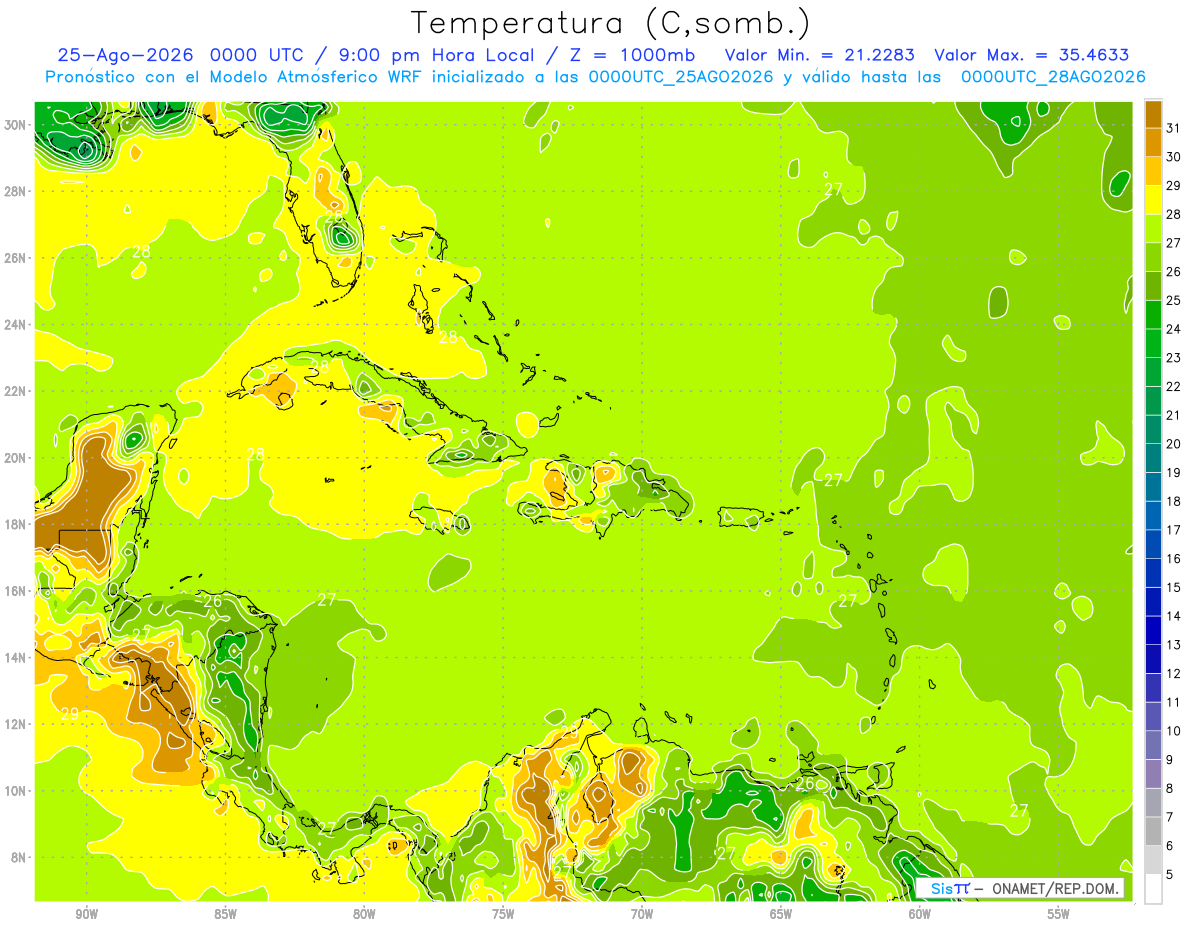This screenshot has height=927, width=1200.
Task: Click the "23" color scale label
Action: click(x=1173, y=358)
